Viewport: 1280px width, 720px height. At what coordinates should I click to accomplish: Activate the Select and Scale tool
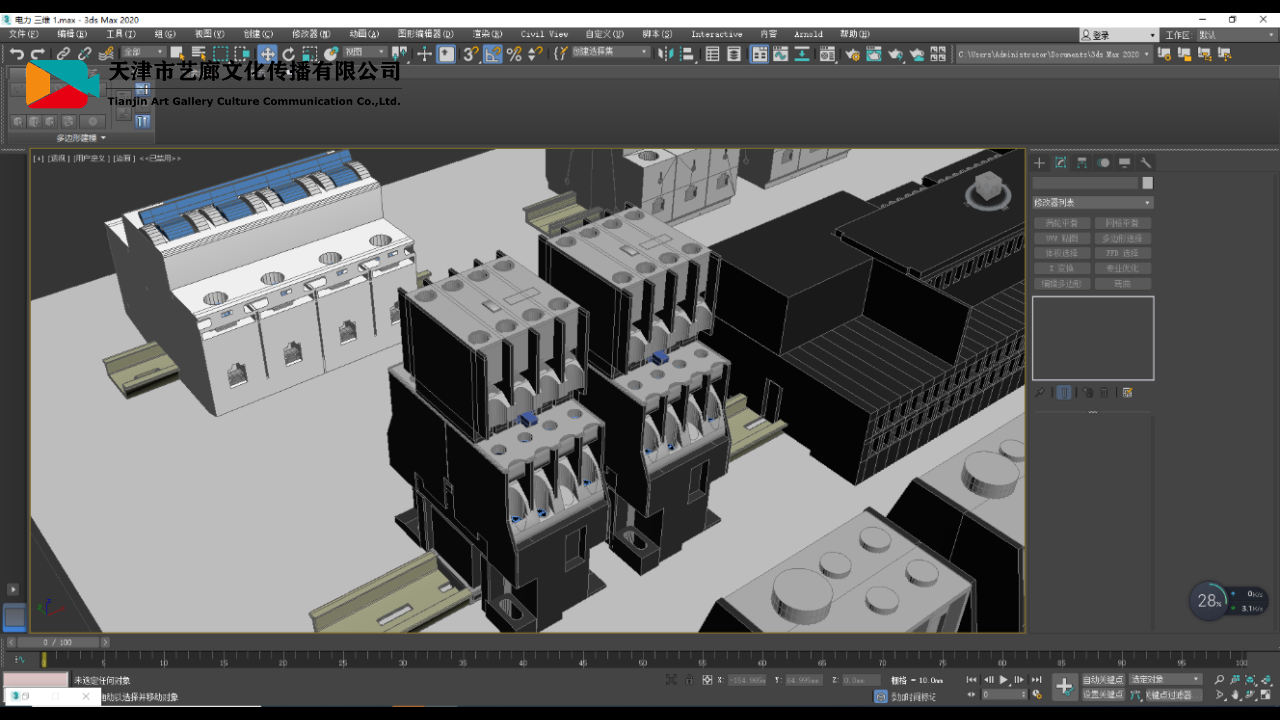click(310, 54)
